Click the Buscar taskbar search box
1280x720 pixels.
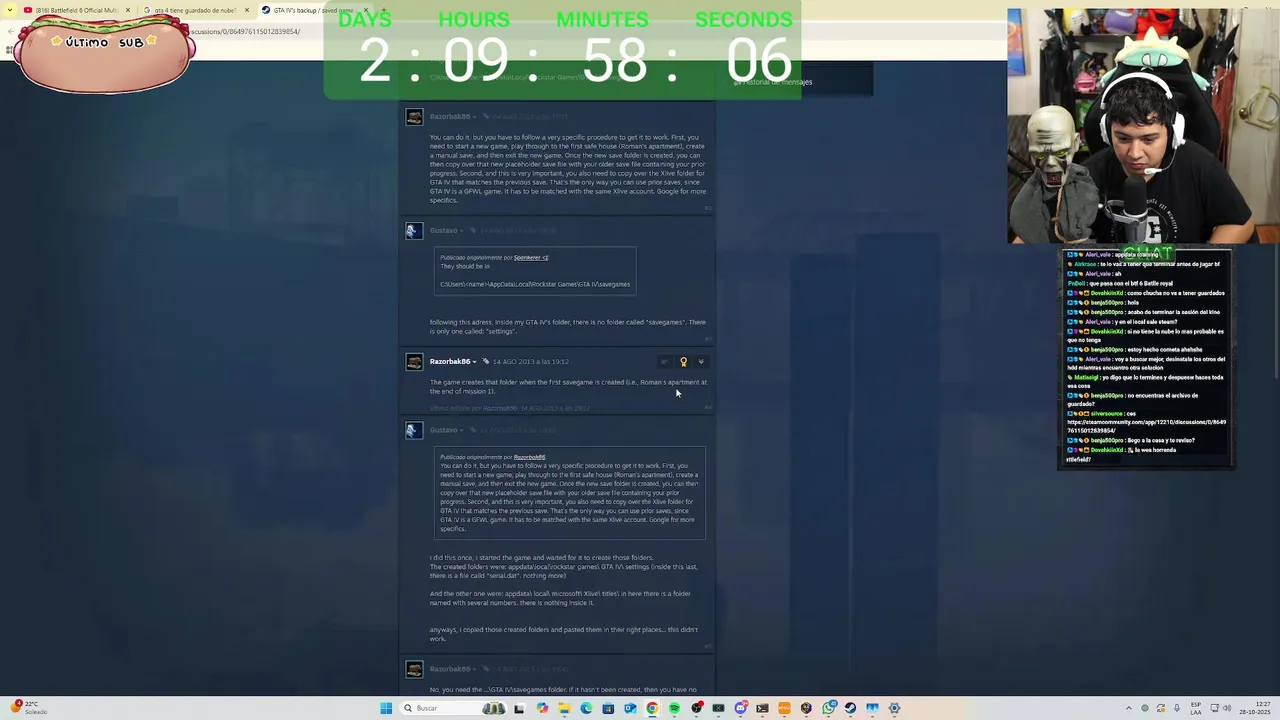point(453,708)
